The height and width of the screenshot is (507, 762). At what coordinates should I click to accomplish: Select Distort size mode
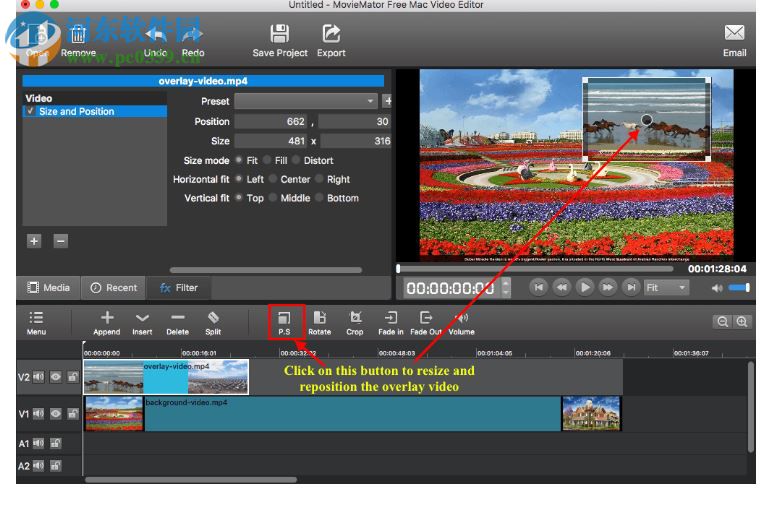(296, 160)
